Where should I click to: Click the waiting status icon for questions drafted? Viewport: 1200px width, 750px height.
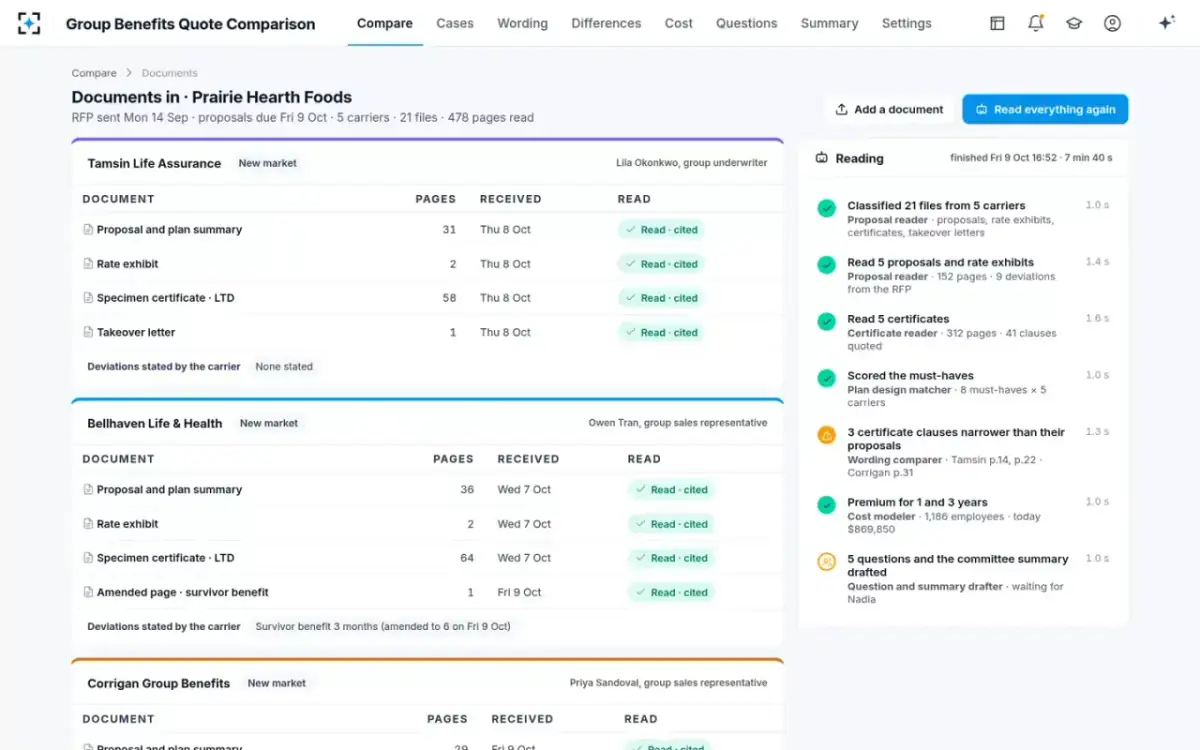click(x=826, y=562)
